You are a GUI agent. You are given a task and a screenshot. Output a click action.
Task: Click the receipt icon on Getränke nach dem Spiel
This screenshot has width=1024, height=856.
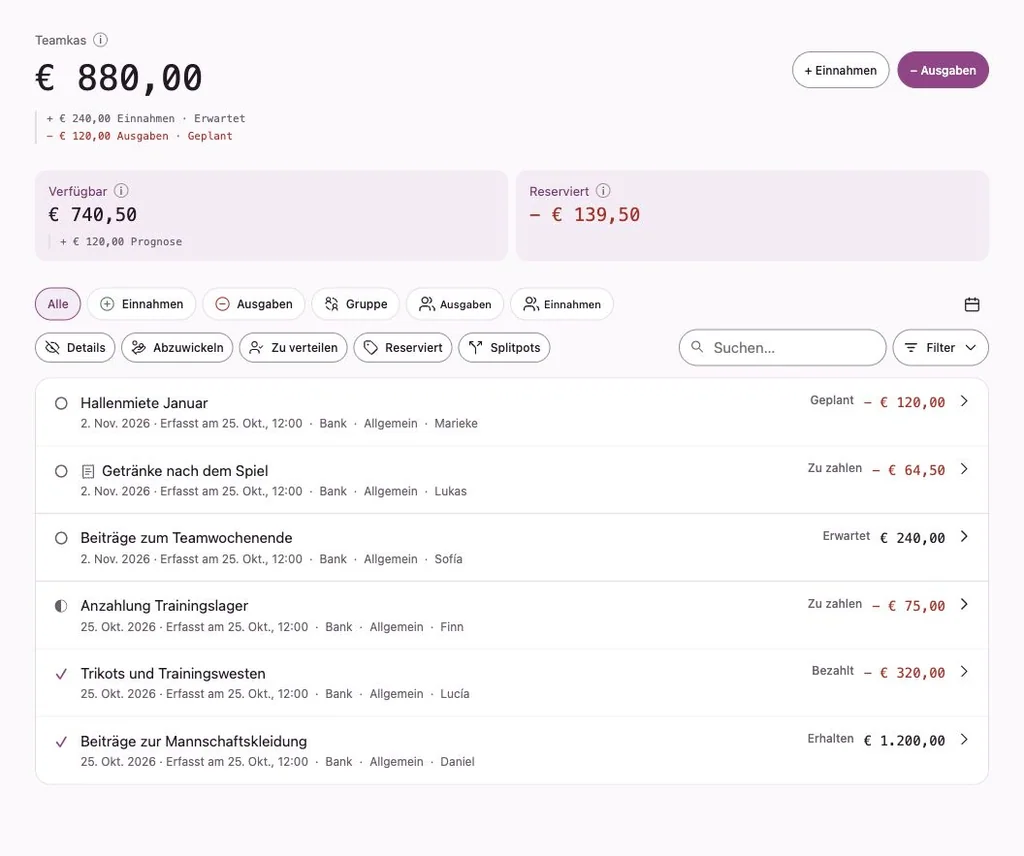[88, 471]
